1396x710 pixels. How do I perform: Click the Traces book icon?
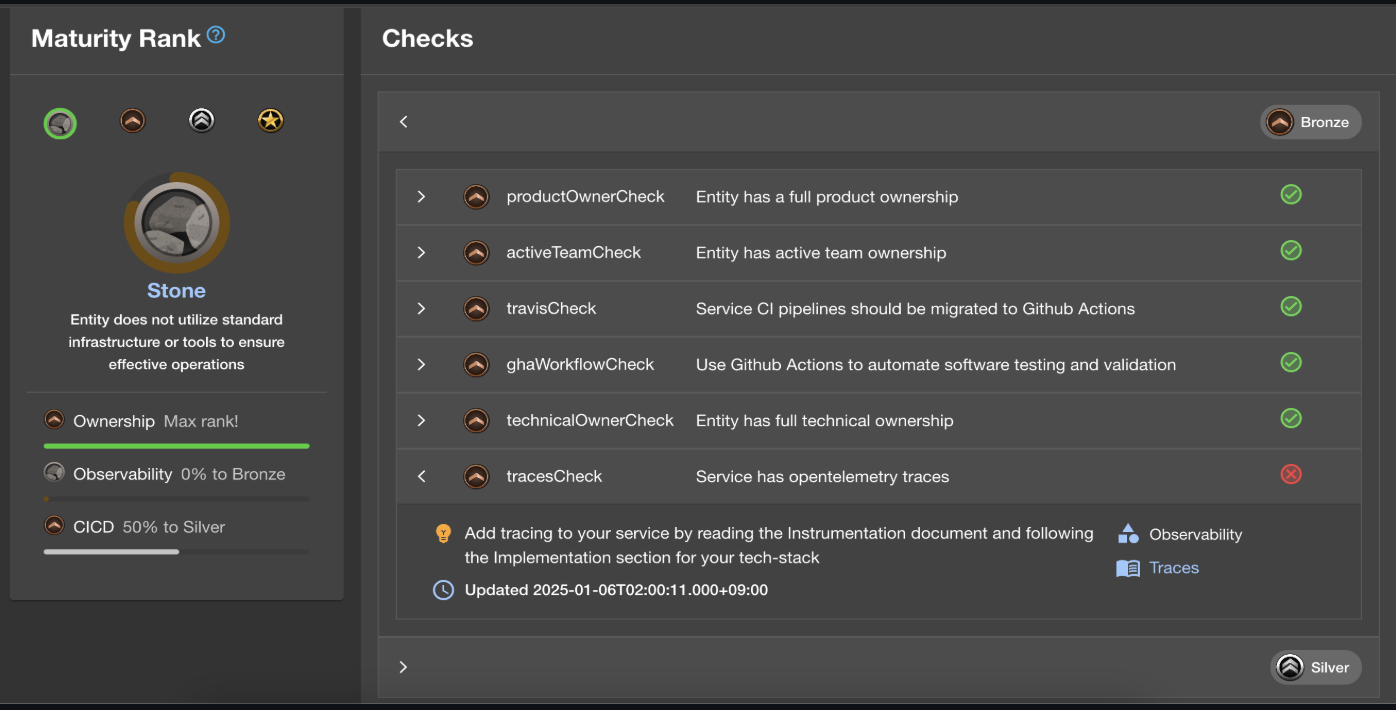pyautogui.click(x=1128, y=568)
